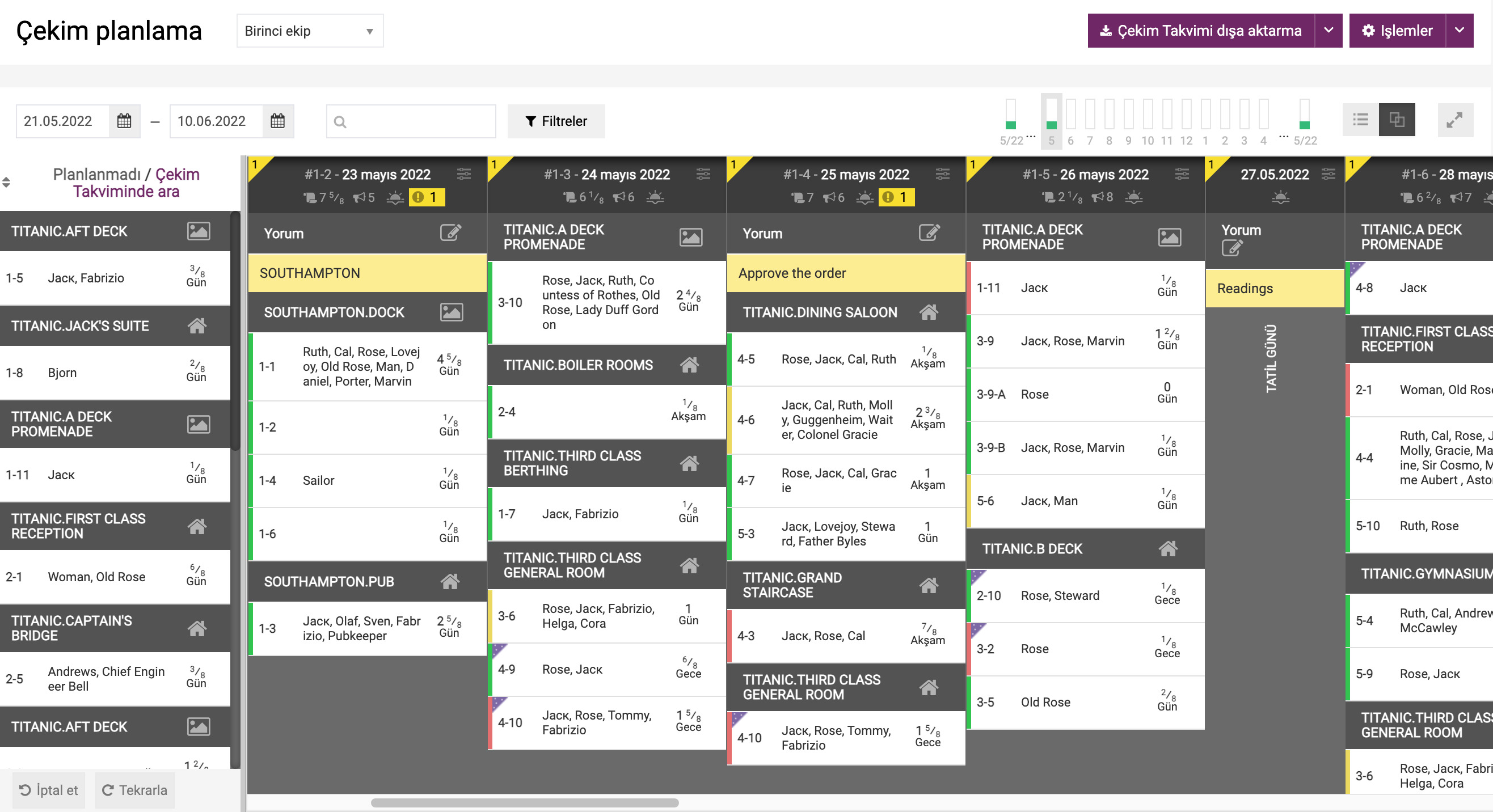Expand schedule to fullscreen
Image resolution: width=1493 pixels, height=812 pixels.
pos(1455,120)
